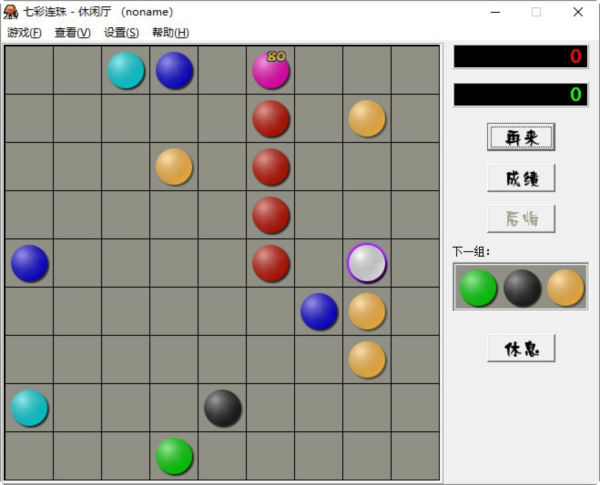Screen dimensions: 600x485
Task: Click the green ball in next-group preview
Action: pos(478,287)
